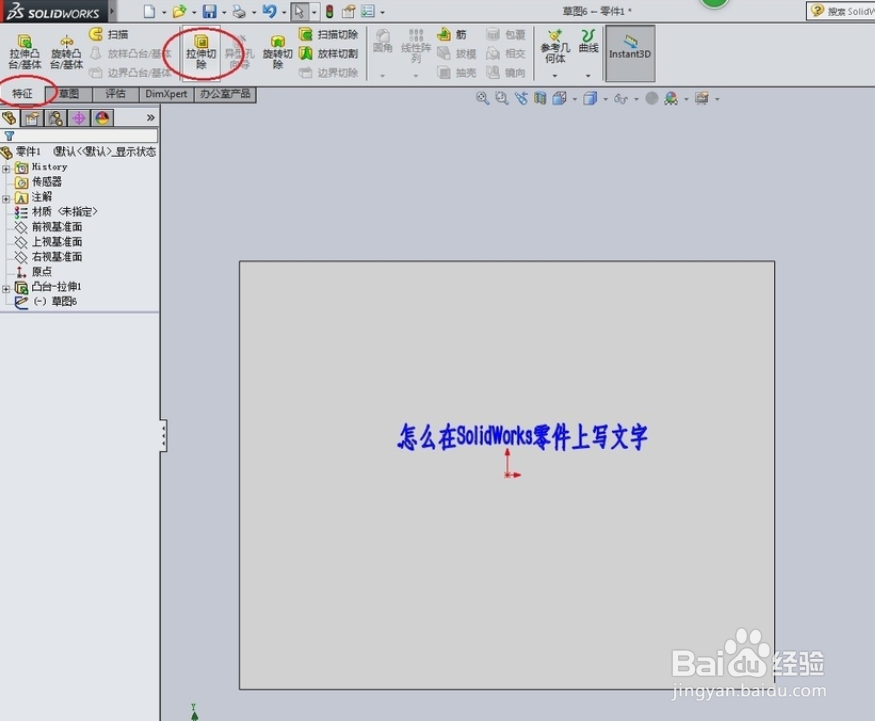
Task: Open the Apply Scene colored sphere control
Action: pyautogui.click(x=672, y=98)
